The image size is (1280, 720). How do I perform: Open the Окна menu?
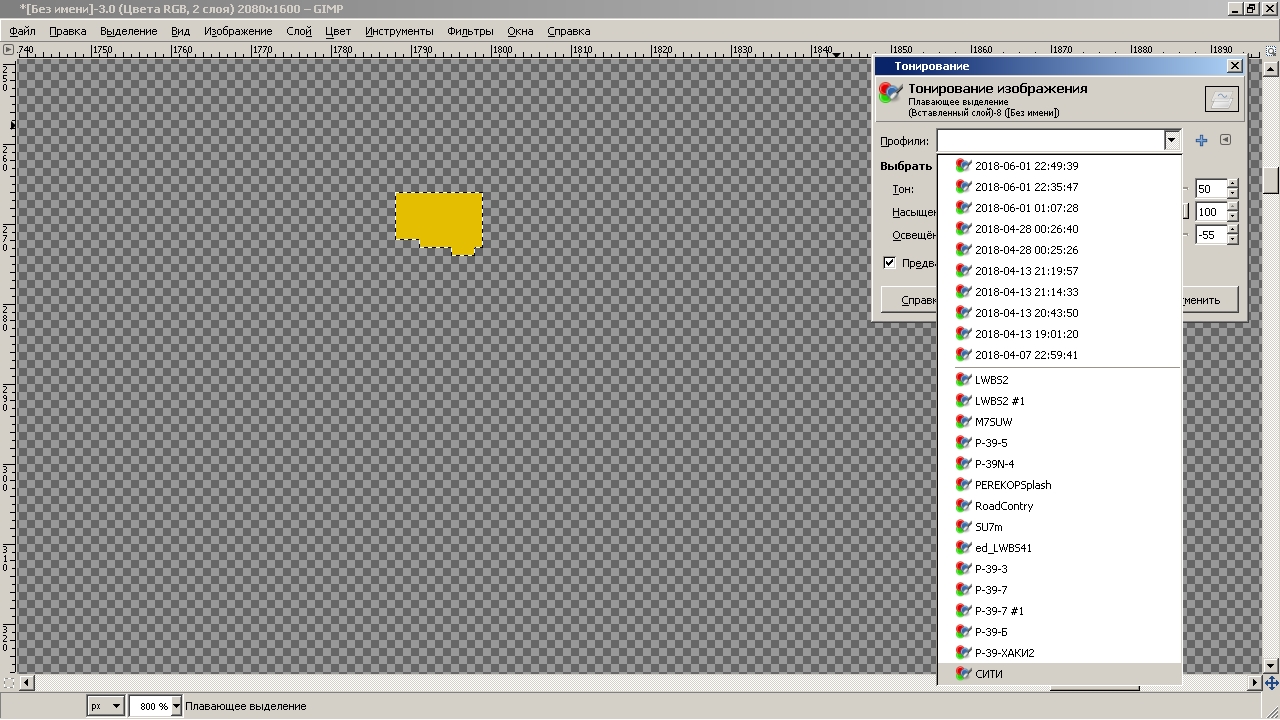pyautogui.click(x=519, y=31)
